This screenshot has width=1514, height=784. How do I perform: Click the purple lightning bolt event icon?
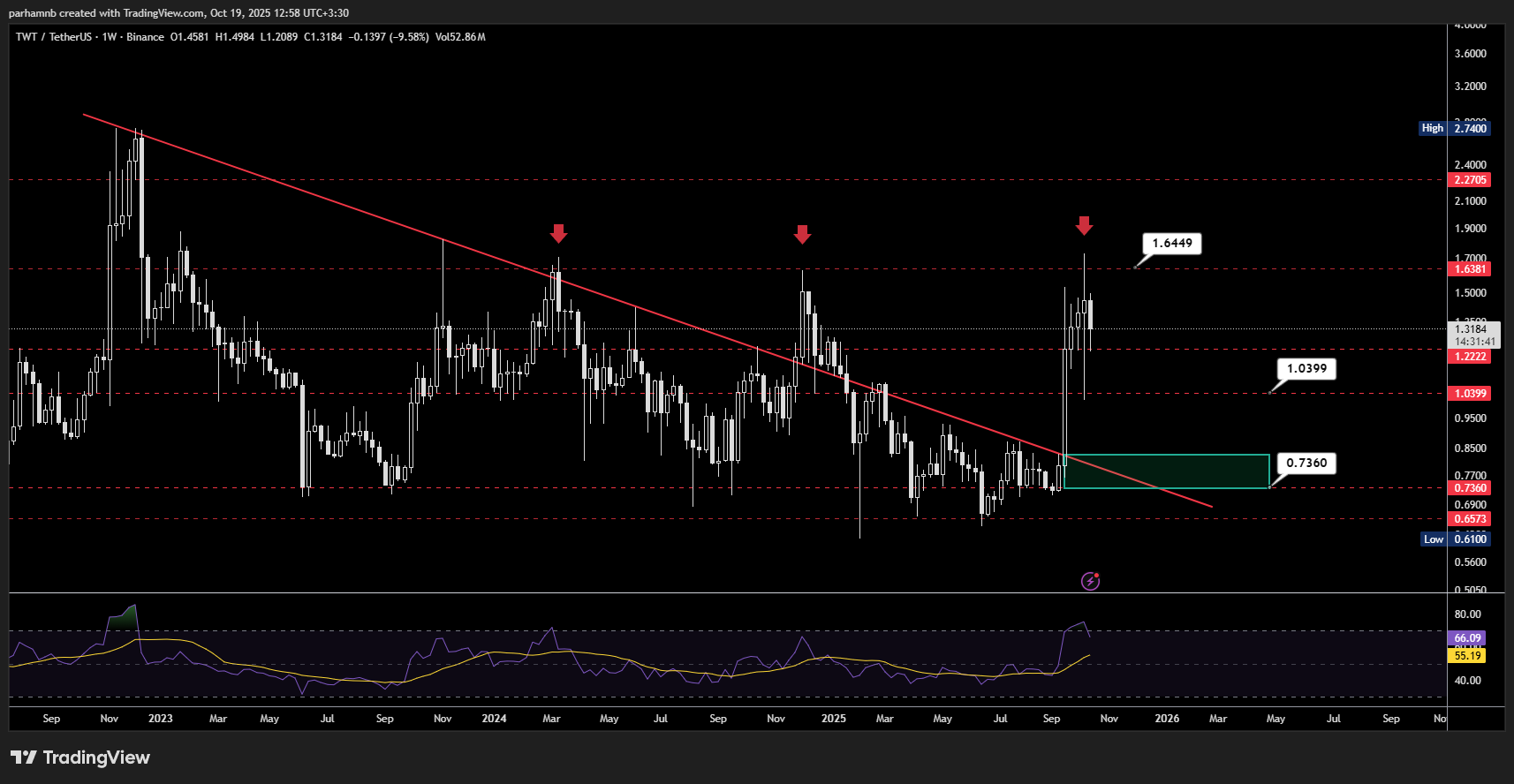(1090, 581)
